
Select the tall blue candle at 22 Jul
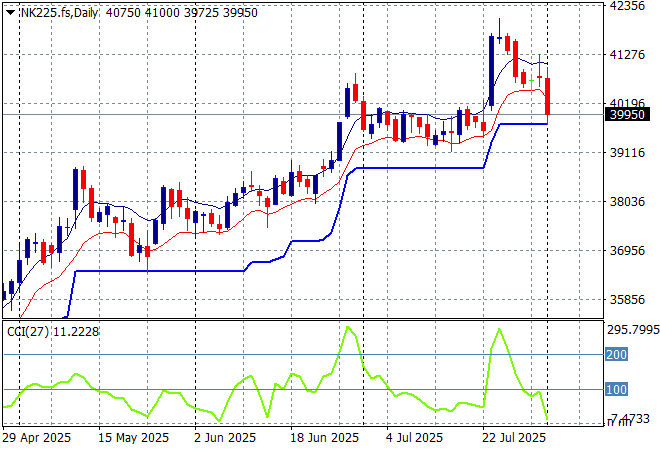click(491, 71)
